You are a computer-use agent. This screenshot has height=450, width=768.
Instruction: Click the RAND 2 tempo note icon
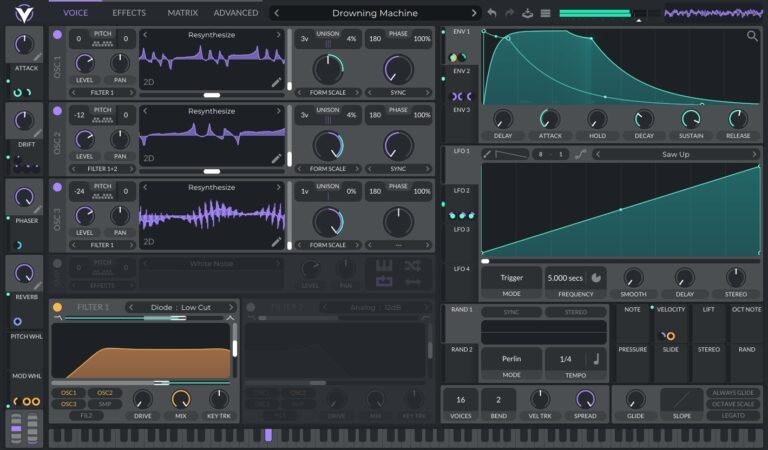coord(596,359)
